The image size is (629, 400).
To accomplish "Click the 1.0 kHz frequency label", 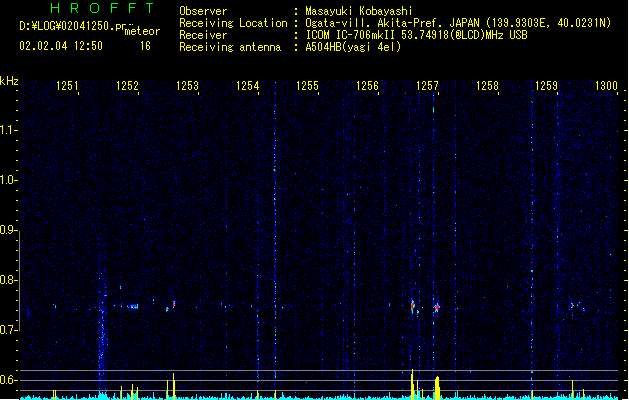I will pyautogui.click(x=8, y=180).
